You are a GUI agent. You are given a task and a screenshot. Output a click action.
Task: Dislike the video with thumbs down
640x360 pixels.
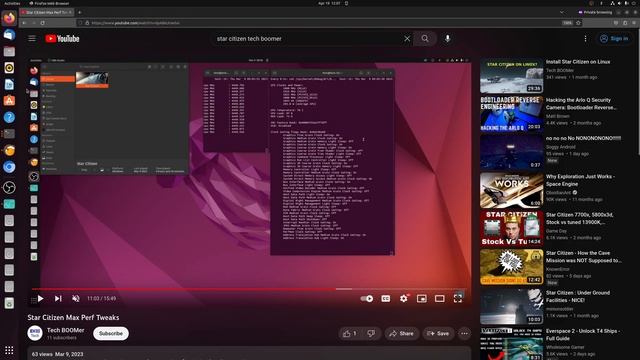coord(371,333)
